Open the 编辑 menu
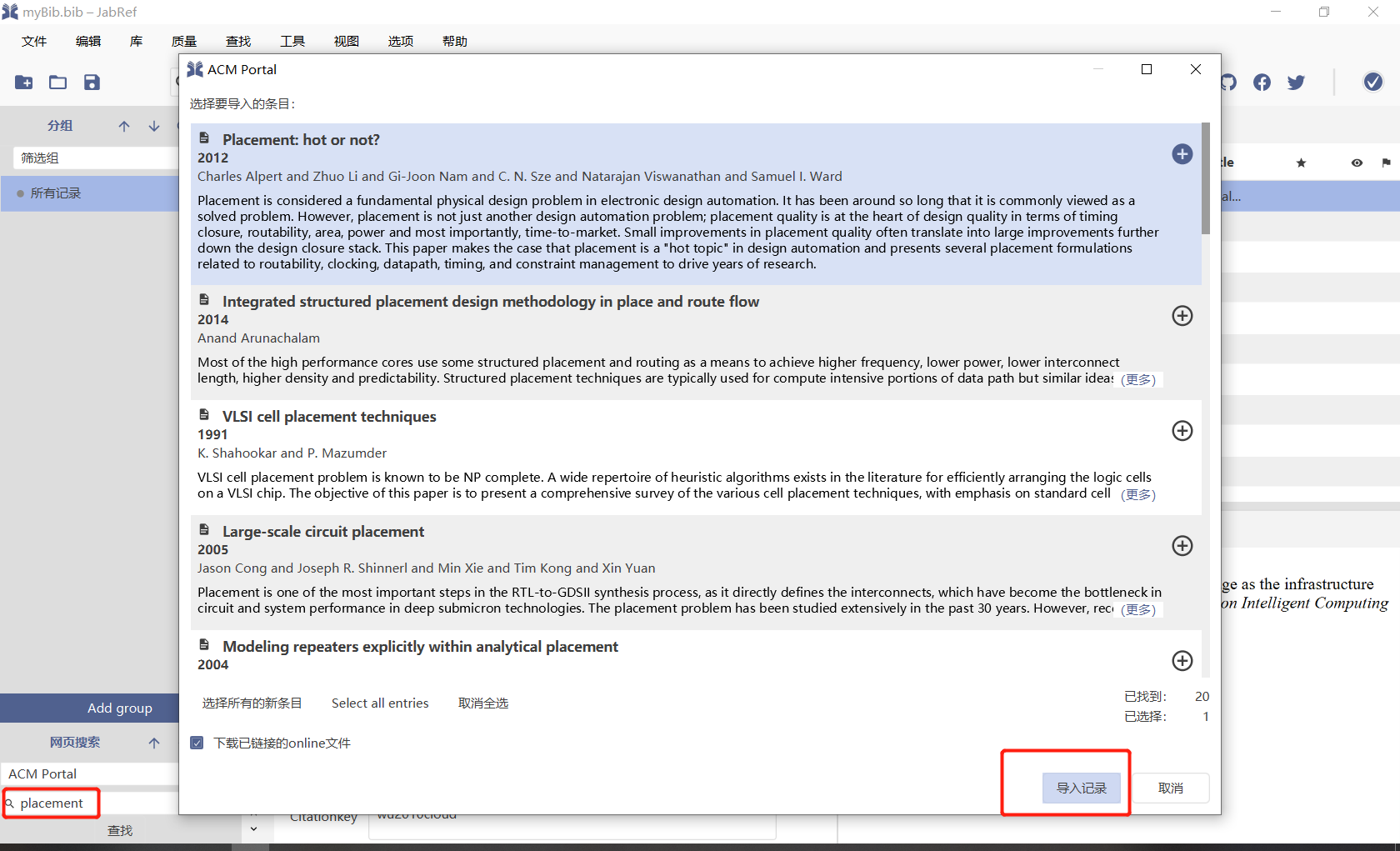This screenshot has height=851, width=1400. click(88, 41)
